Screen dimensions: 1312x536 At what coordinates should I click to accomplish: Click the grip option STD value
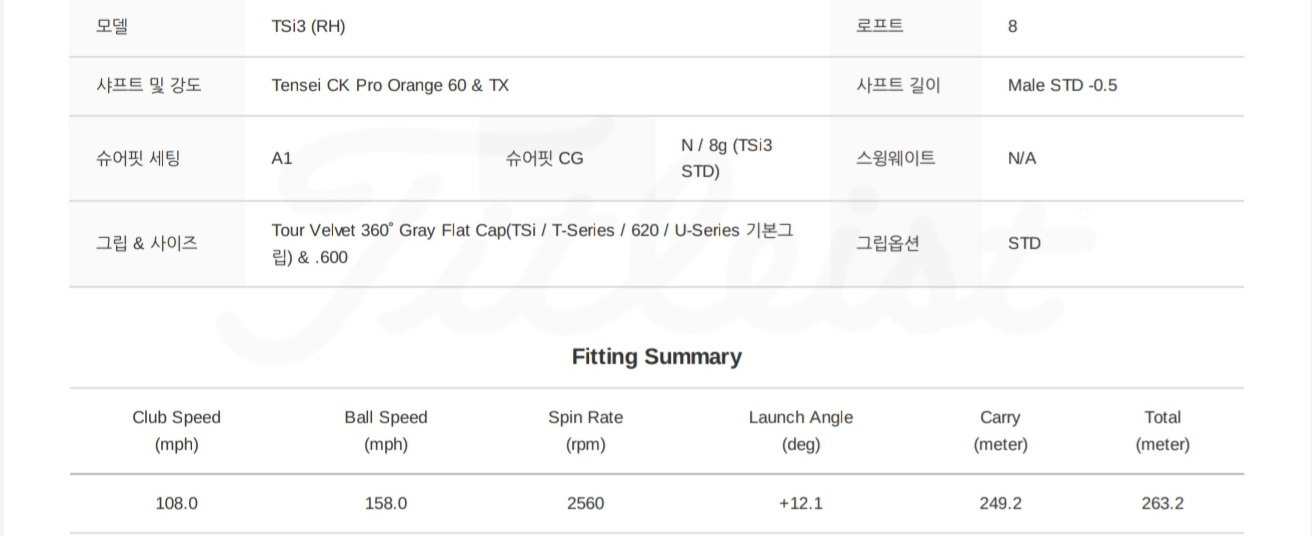tap(1024, 243)
